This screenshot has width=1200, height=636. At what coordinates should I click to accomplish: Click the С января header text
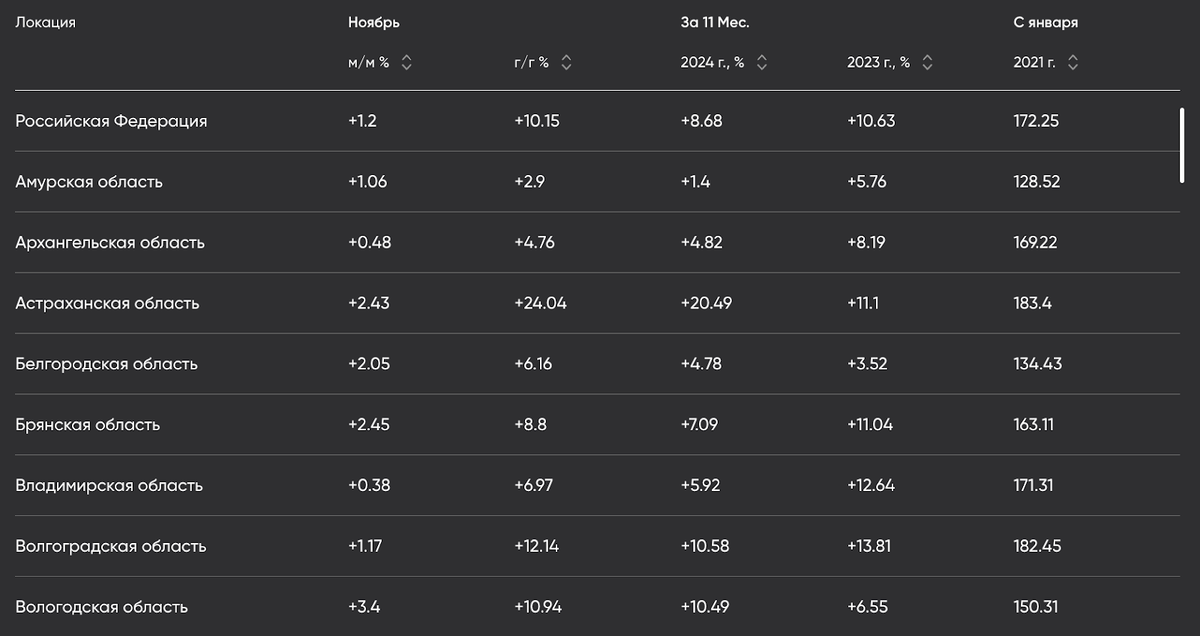(x=1045, y=22)
